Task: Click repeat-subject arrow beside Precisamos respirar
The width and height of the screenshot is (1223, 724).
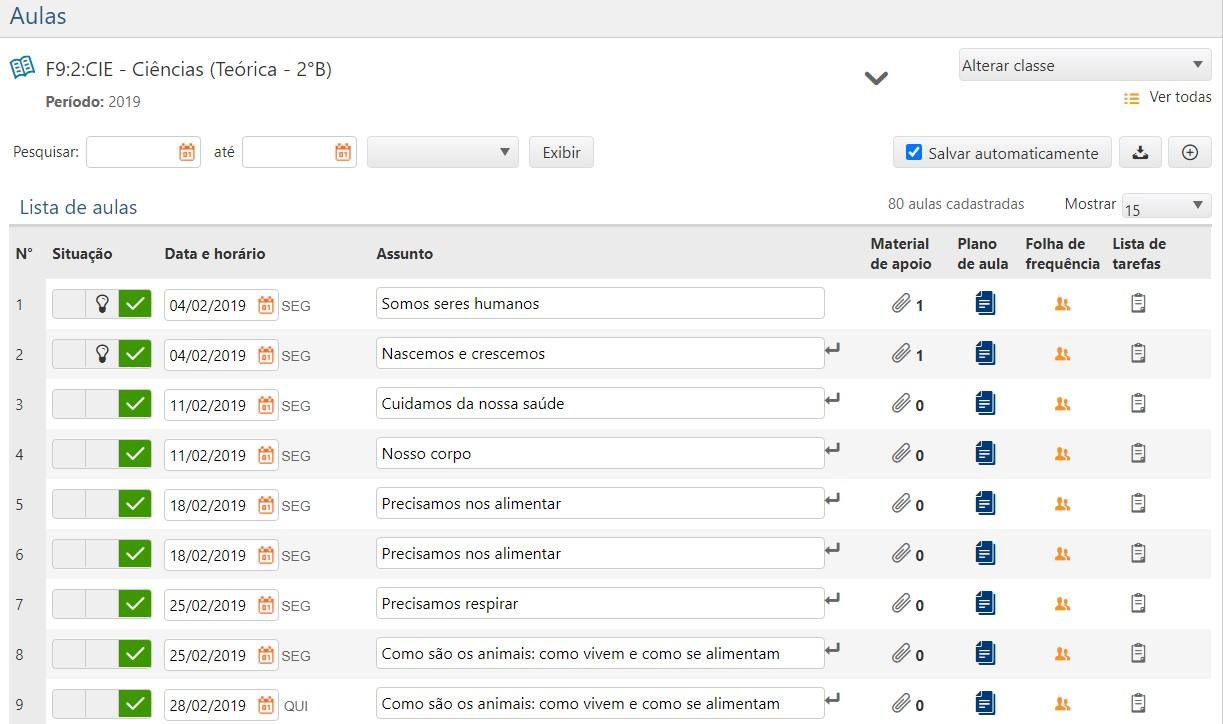Action: pyautogui.click(x=833, y=598)
